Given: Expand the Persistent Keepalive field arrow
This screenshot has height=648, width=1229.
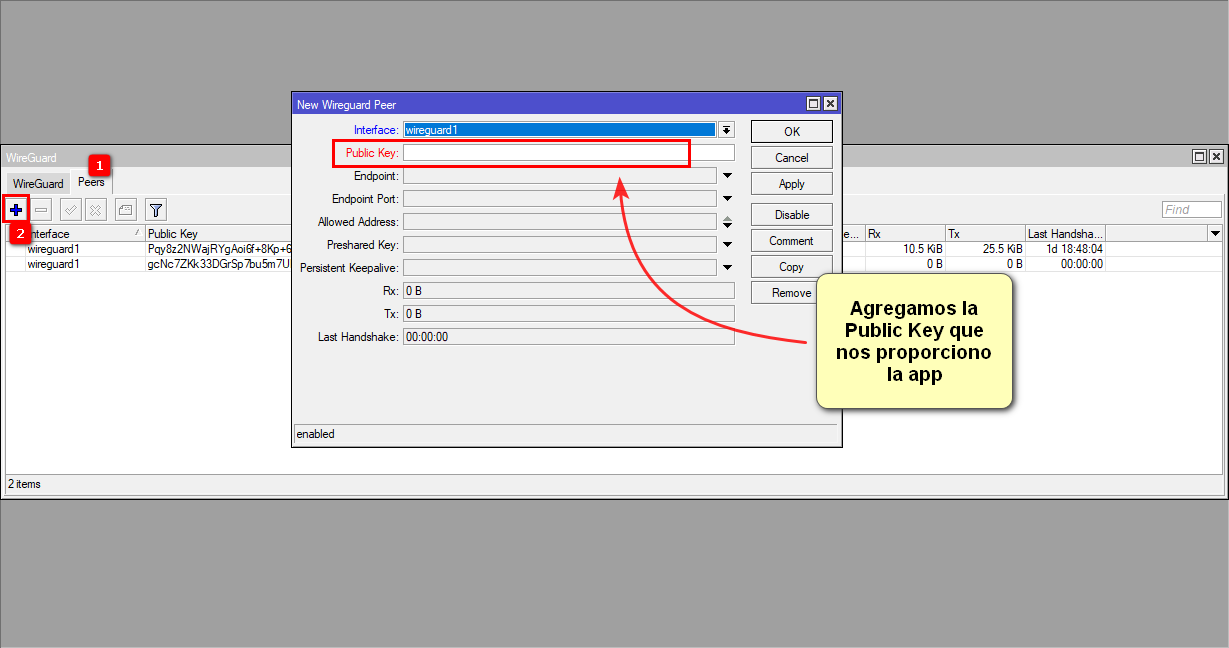Looking at the screenshot, I should pyautogui.click(x=727, y=268).
